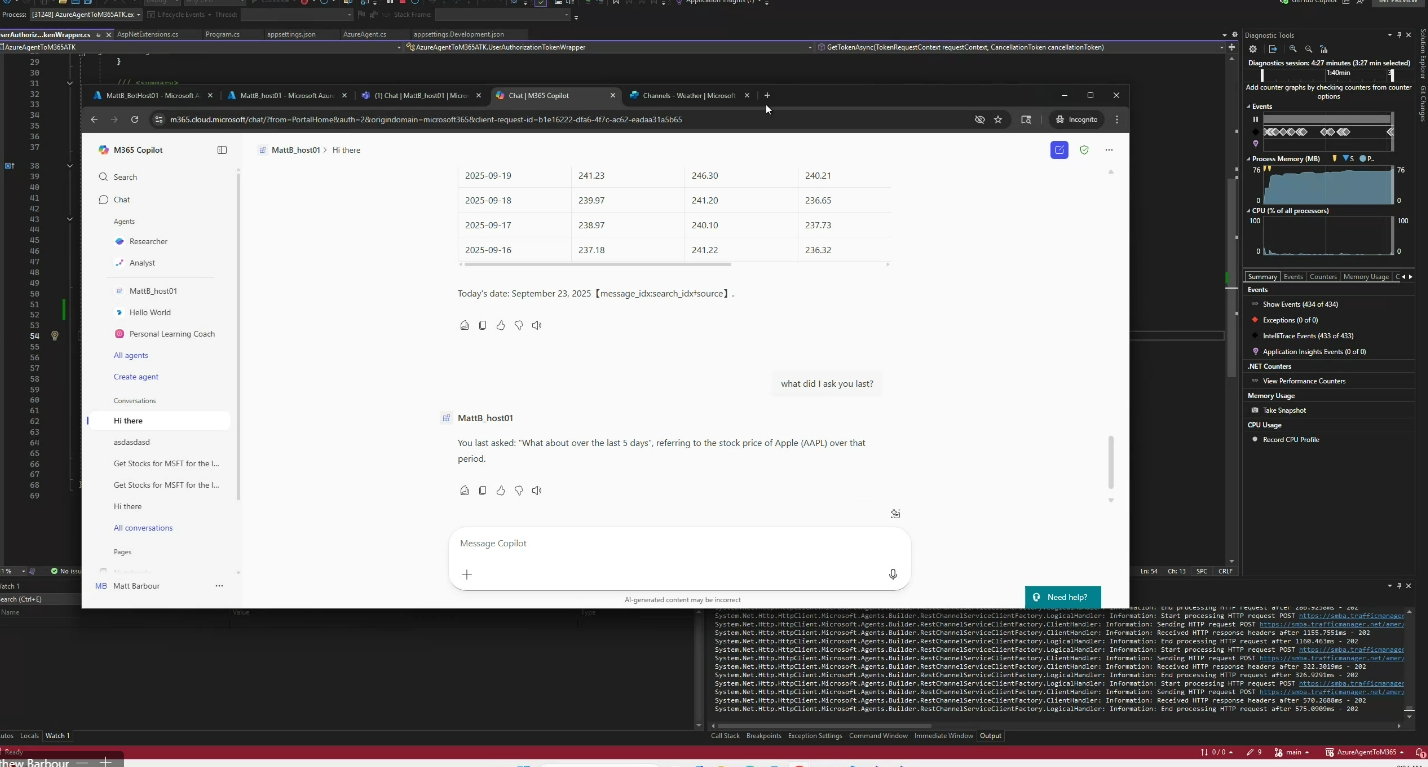The width and height of the screenshot is (1428, 767).
Task: Open the All conversations link
Action: pos(143,528)
